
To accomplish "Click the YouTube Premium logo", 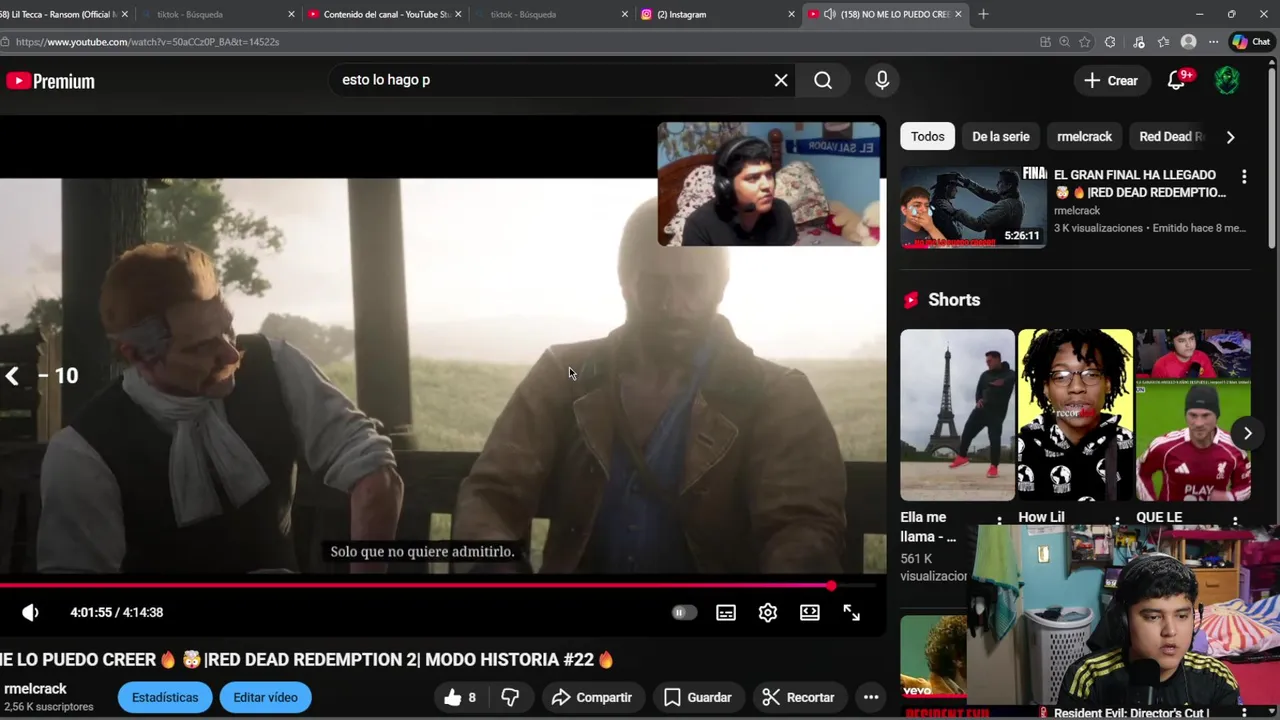I will (x=50, y=81).
